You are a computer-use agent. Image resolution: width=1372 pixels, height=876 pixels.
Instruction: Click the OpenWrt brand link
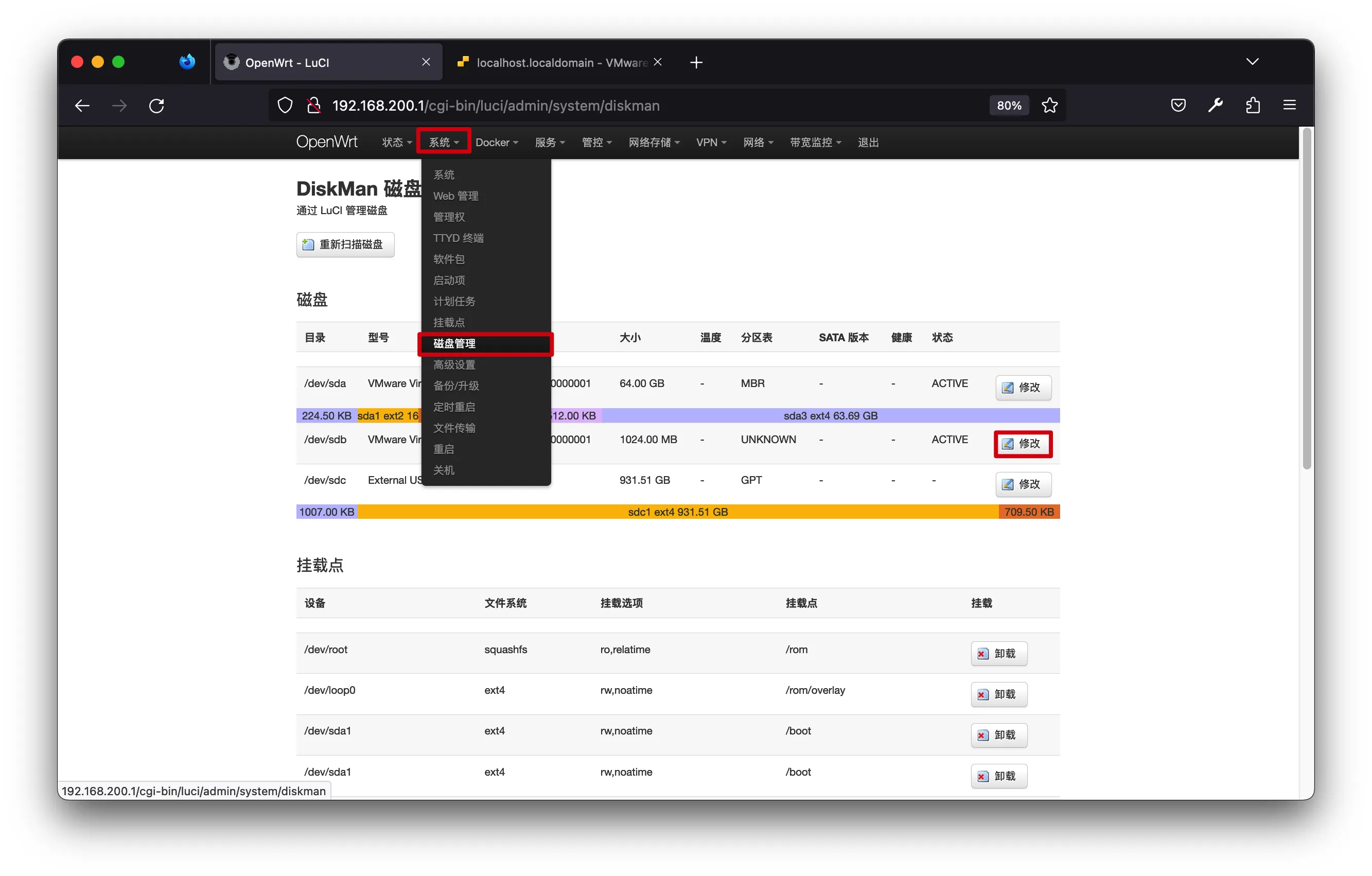326,142
